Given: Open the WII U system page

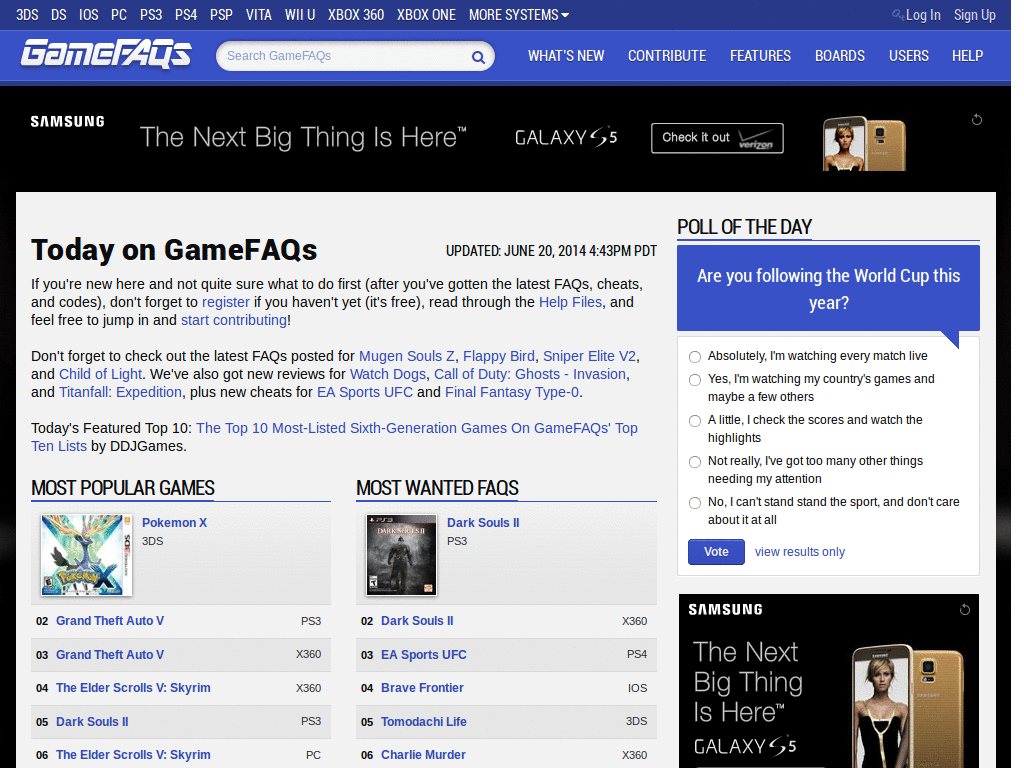Looking at the screenshot, I should [x=300, y=14].
